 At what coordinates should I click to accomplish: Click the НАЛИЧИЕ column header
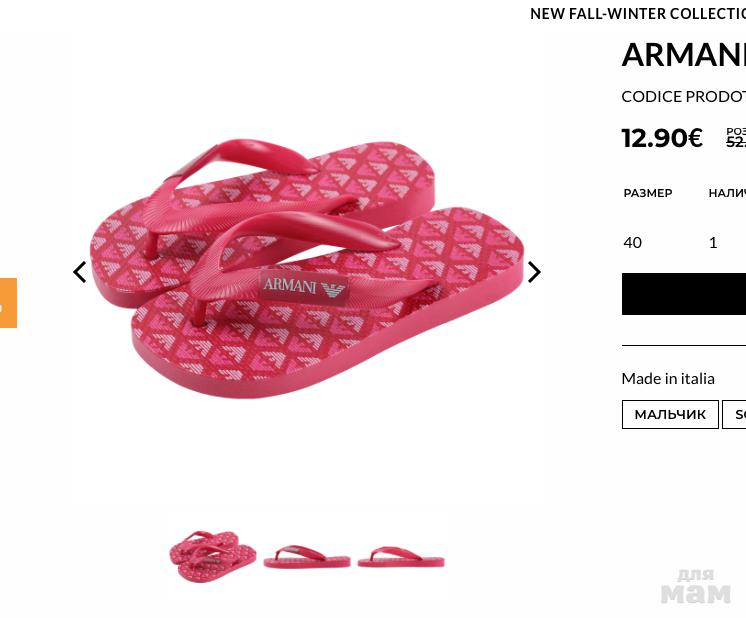727,193
